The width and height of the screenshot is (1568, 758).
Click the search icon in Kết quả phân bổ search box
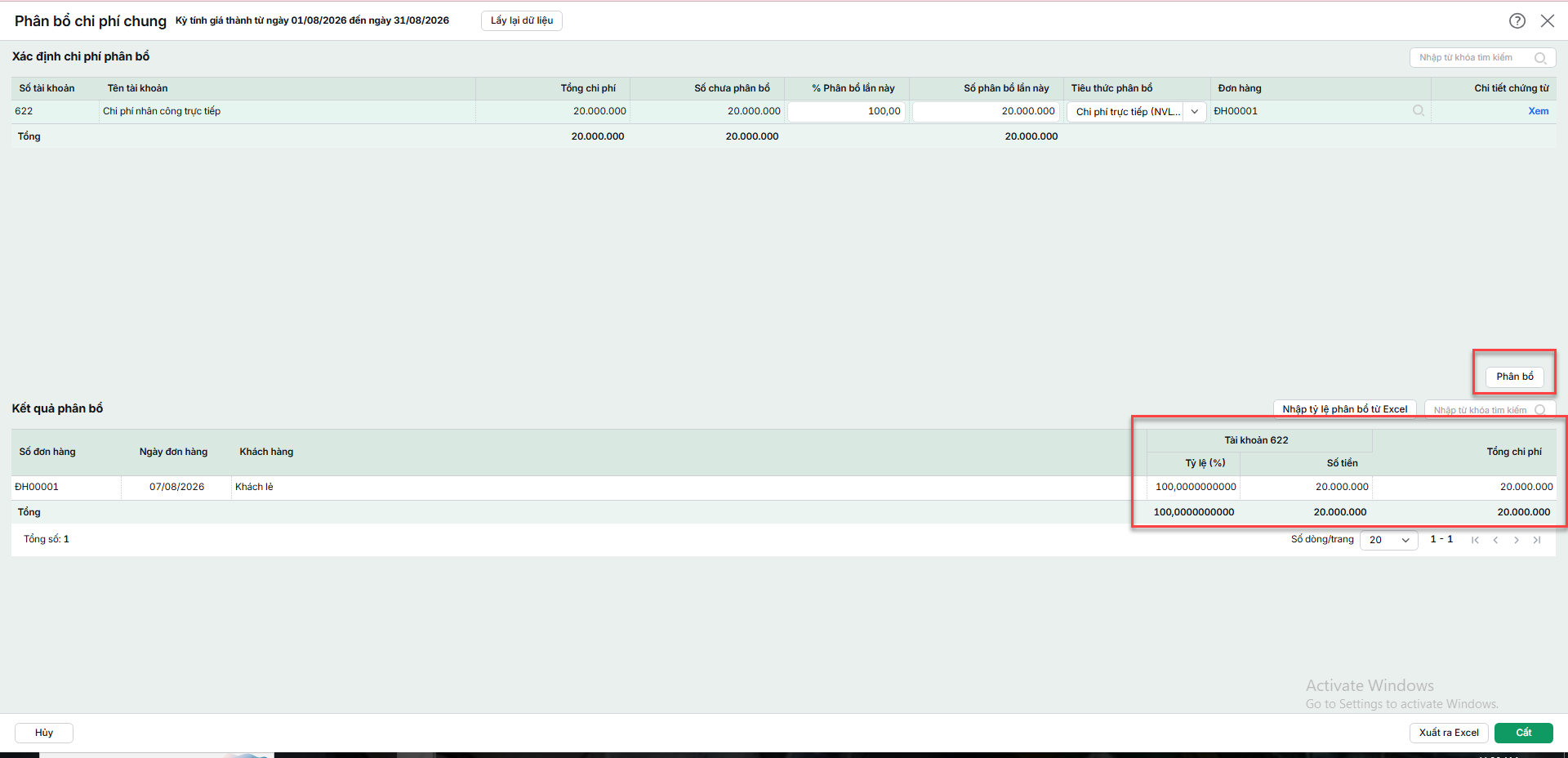[1539, 410]
